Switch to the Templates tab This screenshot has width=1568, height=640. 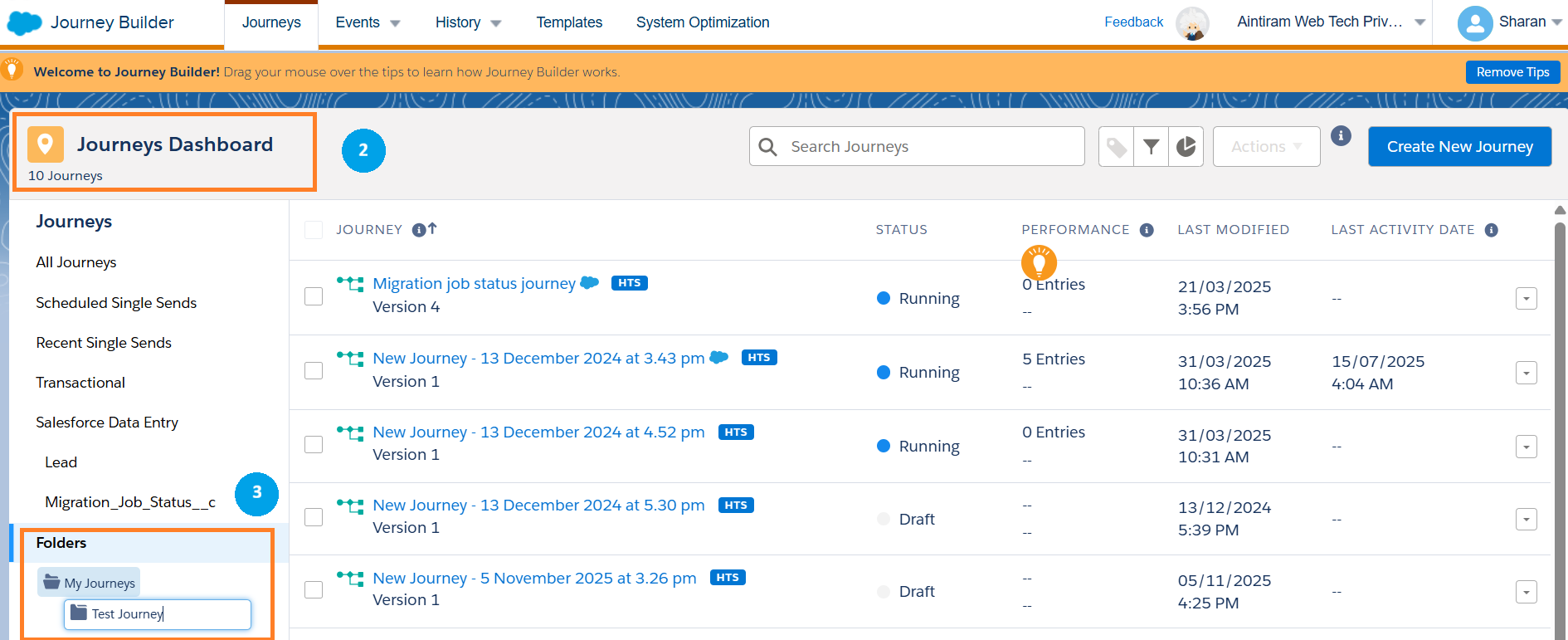pyautogui.click(x=569, y=22)
